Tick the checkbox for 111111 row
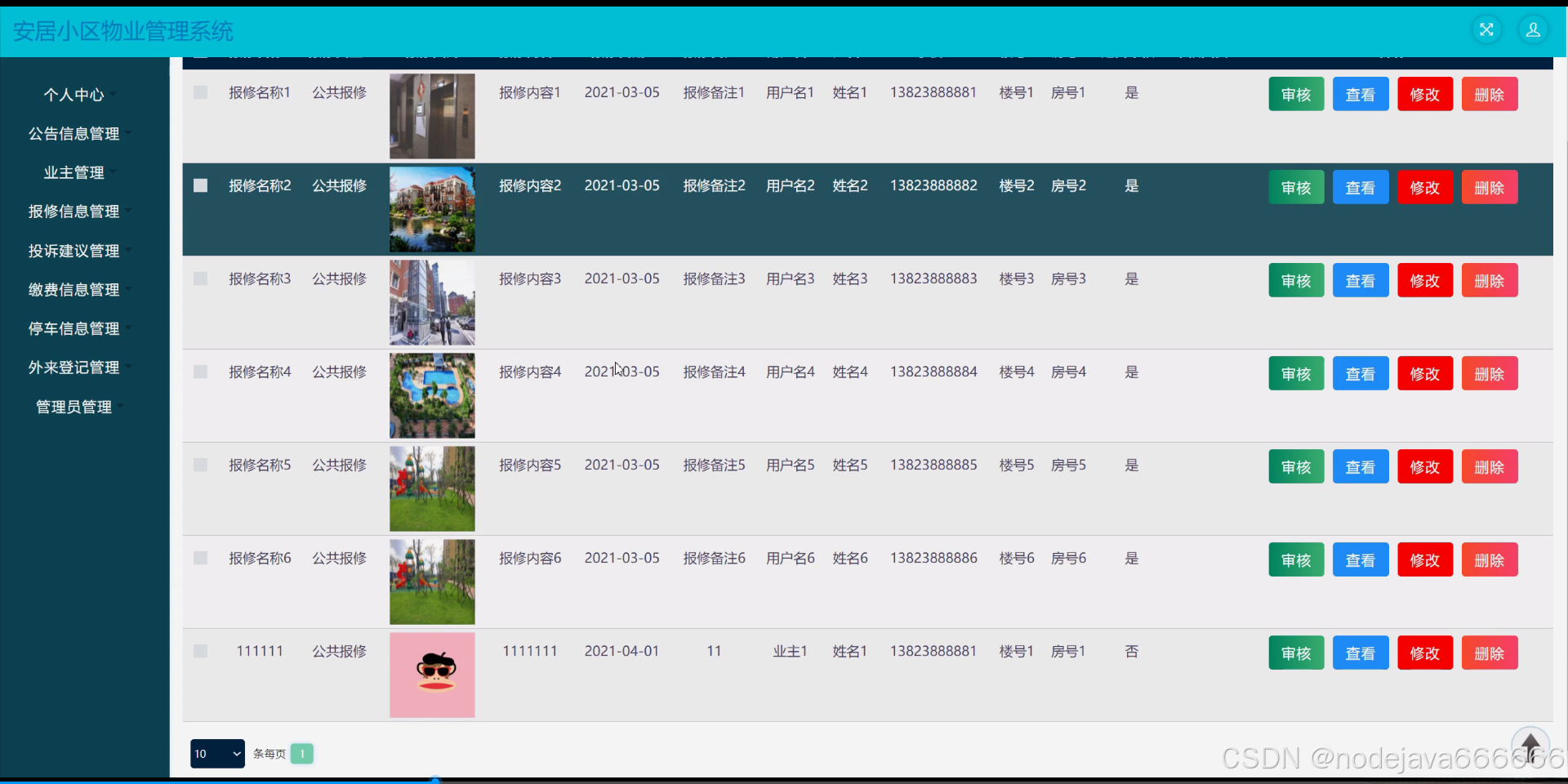This screenshot has width=1568, height=784. (200, 651)
